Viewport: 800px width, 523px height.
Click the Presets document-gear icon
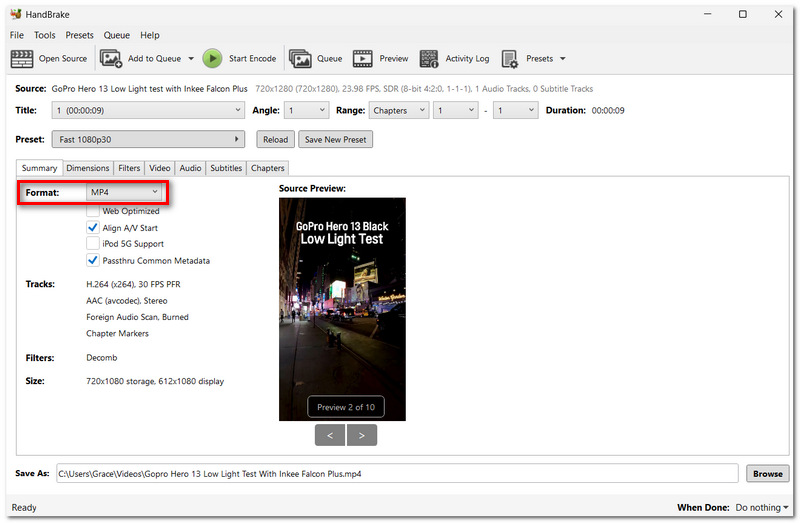[509, 59]
